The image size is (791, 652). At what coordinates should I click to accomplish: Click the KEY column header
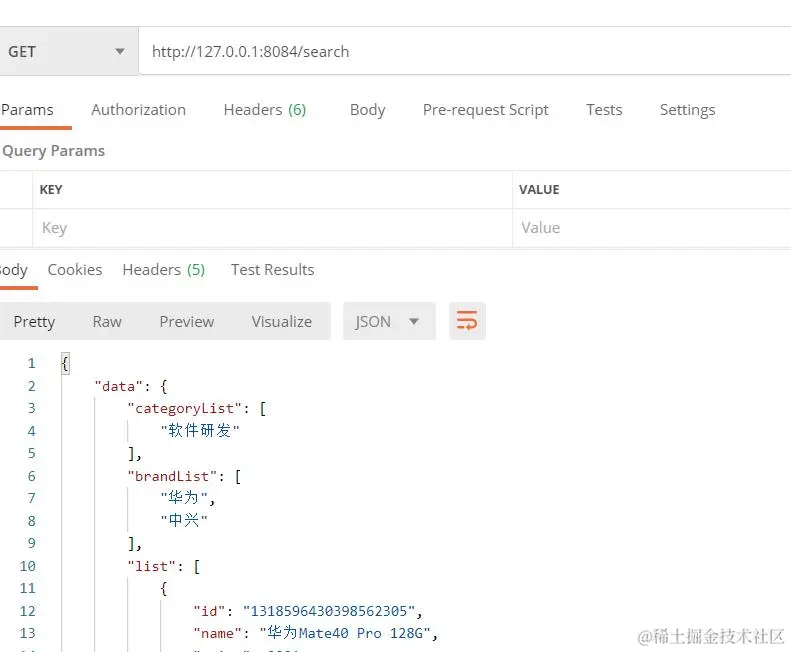pos(51,190)
